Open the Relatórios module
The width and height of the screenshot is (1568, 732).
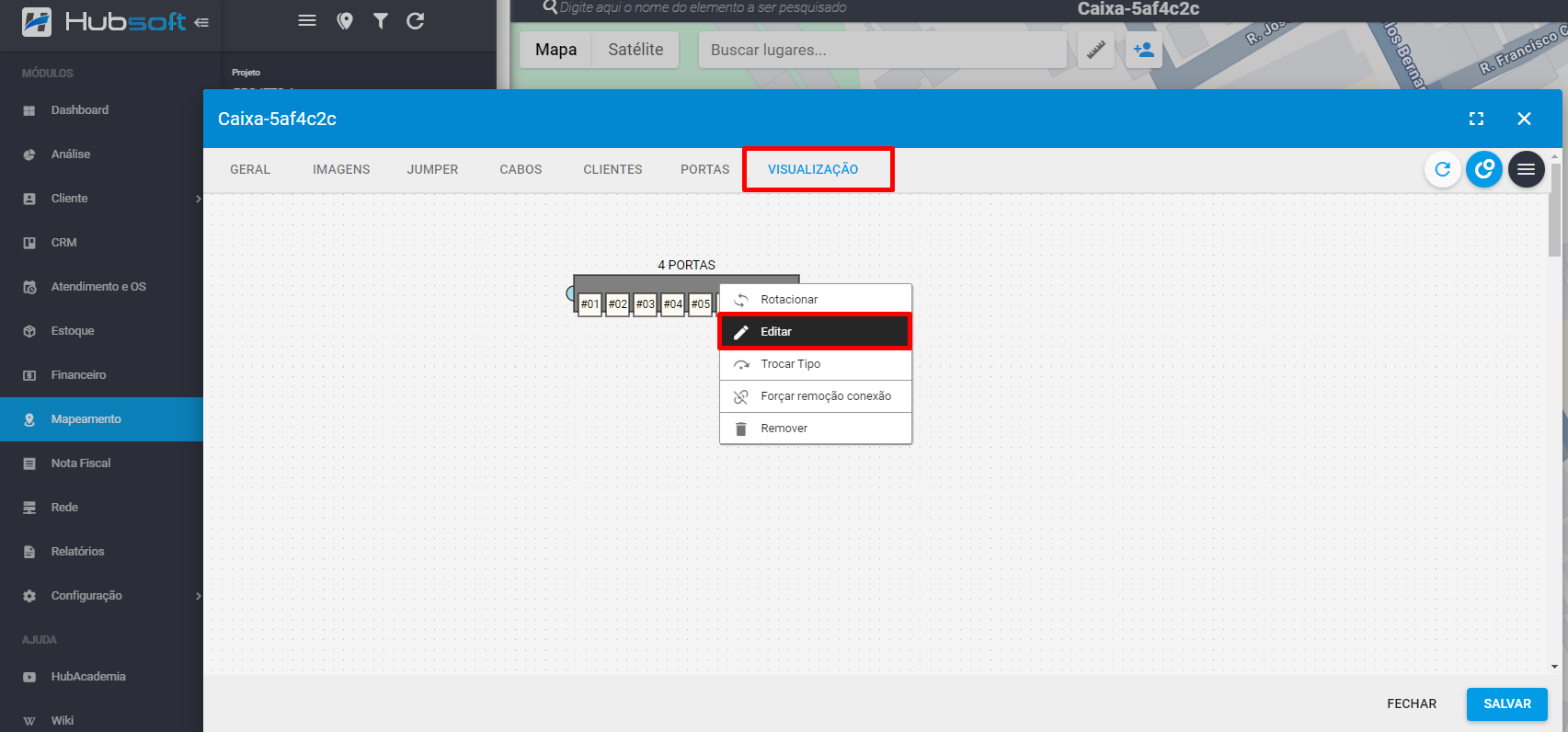[101, 552]
